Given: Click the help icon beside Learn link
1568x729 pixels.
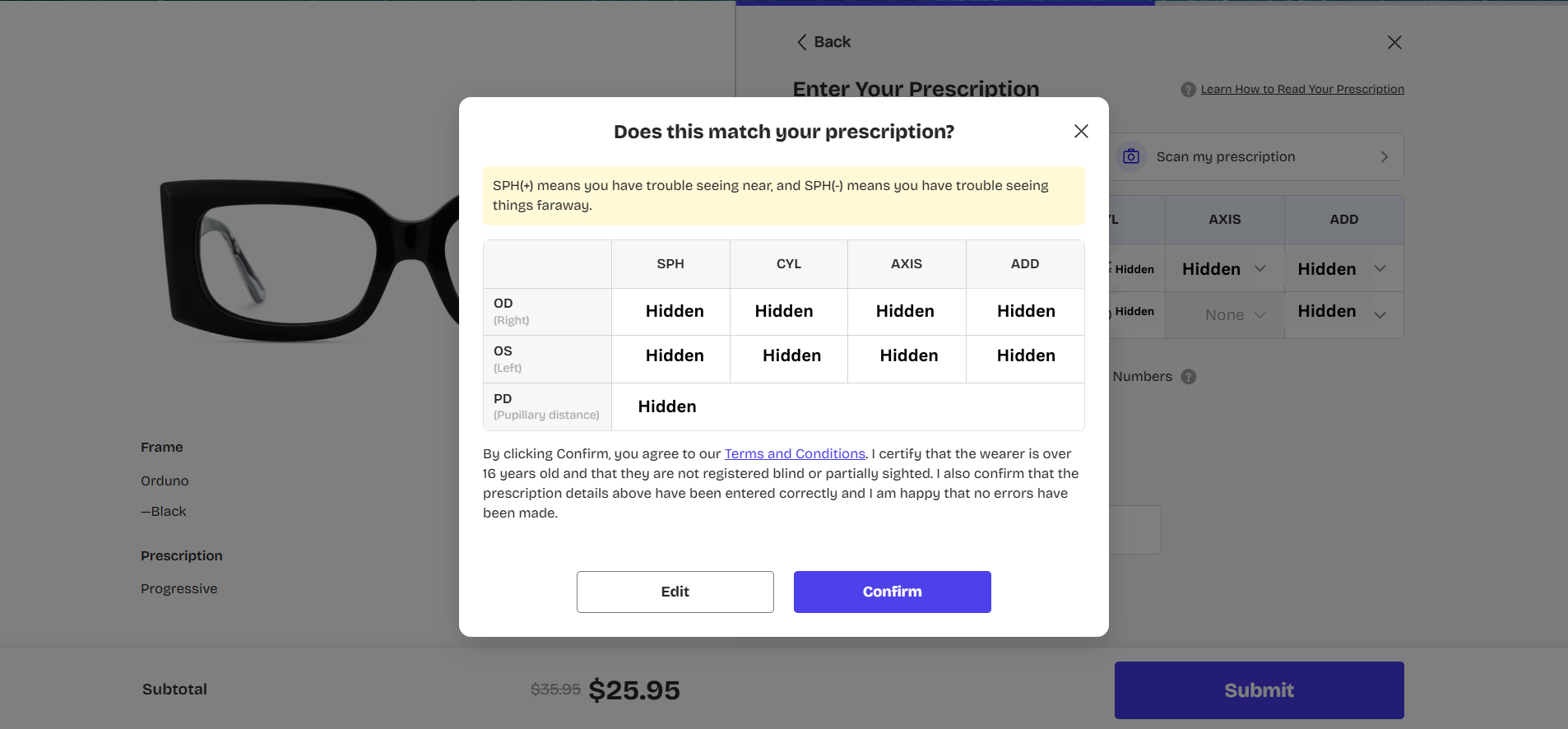Looking at the screenshot, I should (x=1188, y=90).
